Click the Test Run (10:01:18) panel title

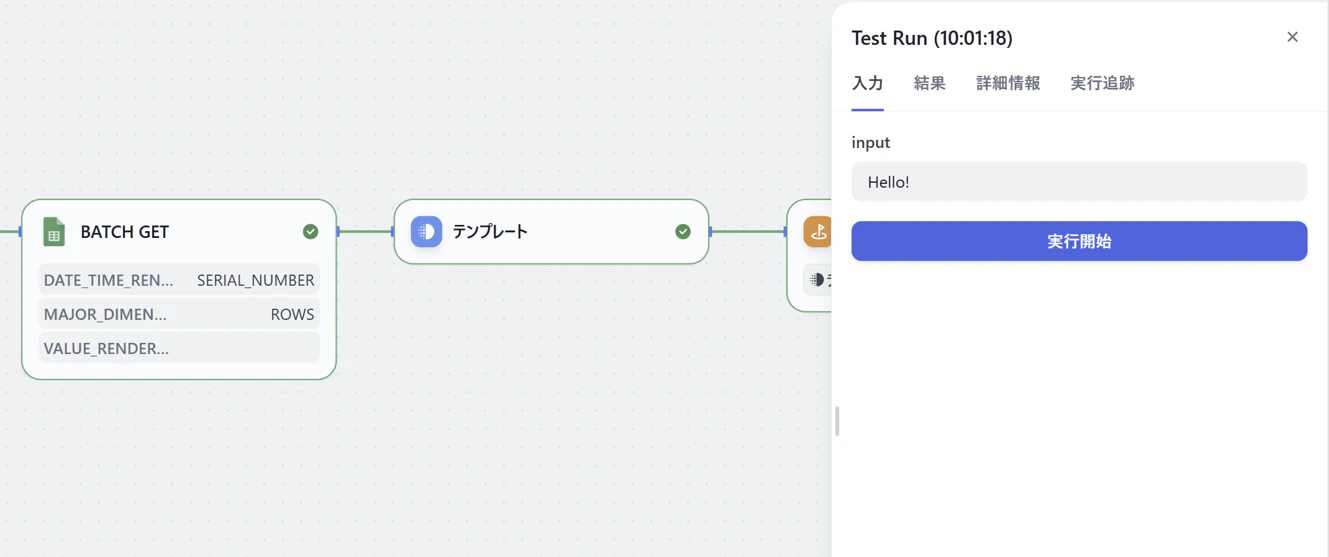(932, 38)
